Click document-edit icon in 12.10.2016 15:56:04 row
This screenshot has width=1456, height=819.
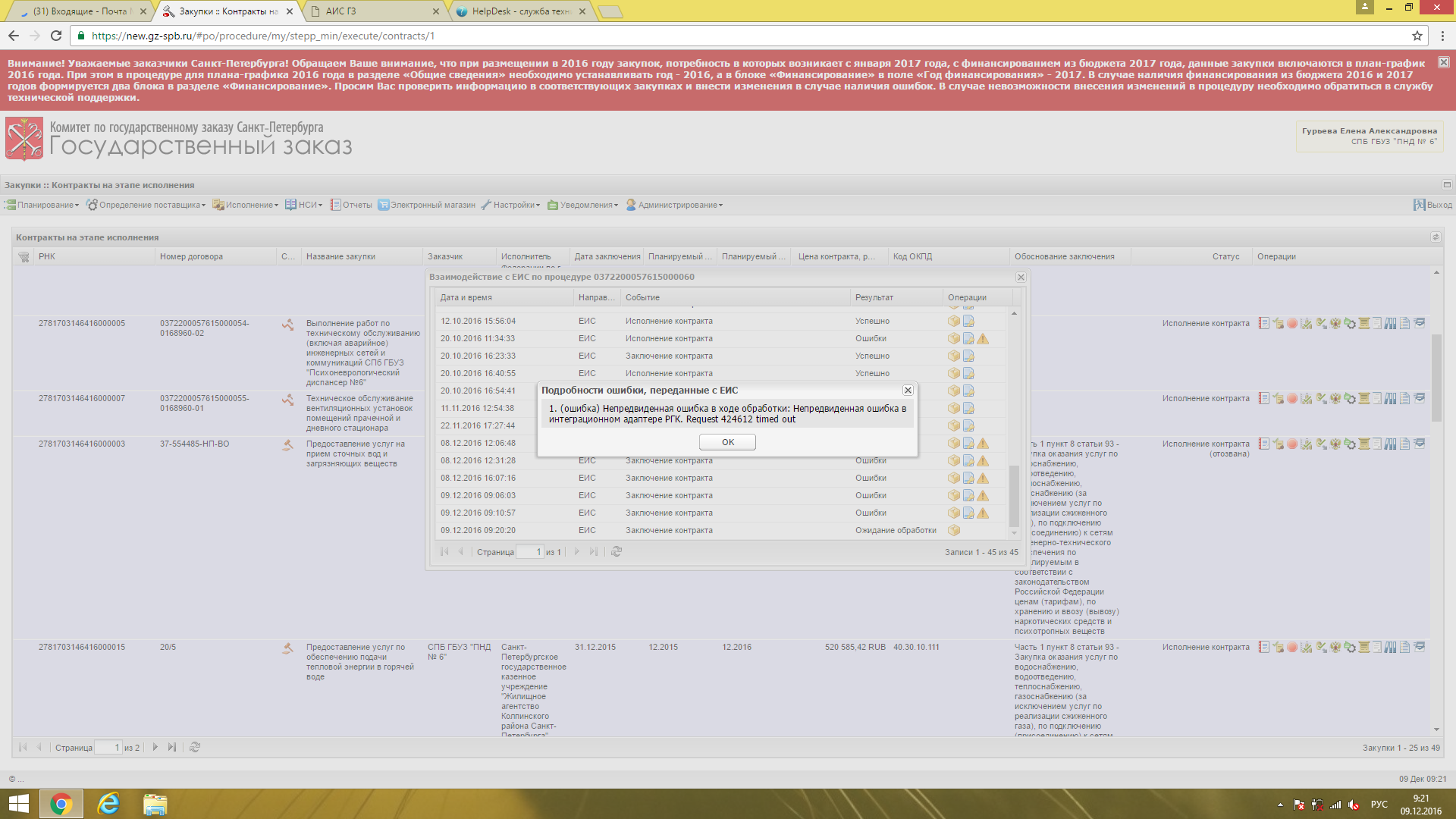pyautogui.click(x=968, y=322)
